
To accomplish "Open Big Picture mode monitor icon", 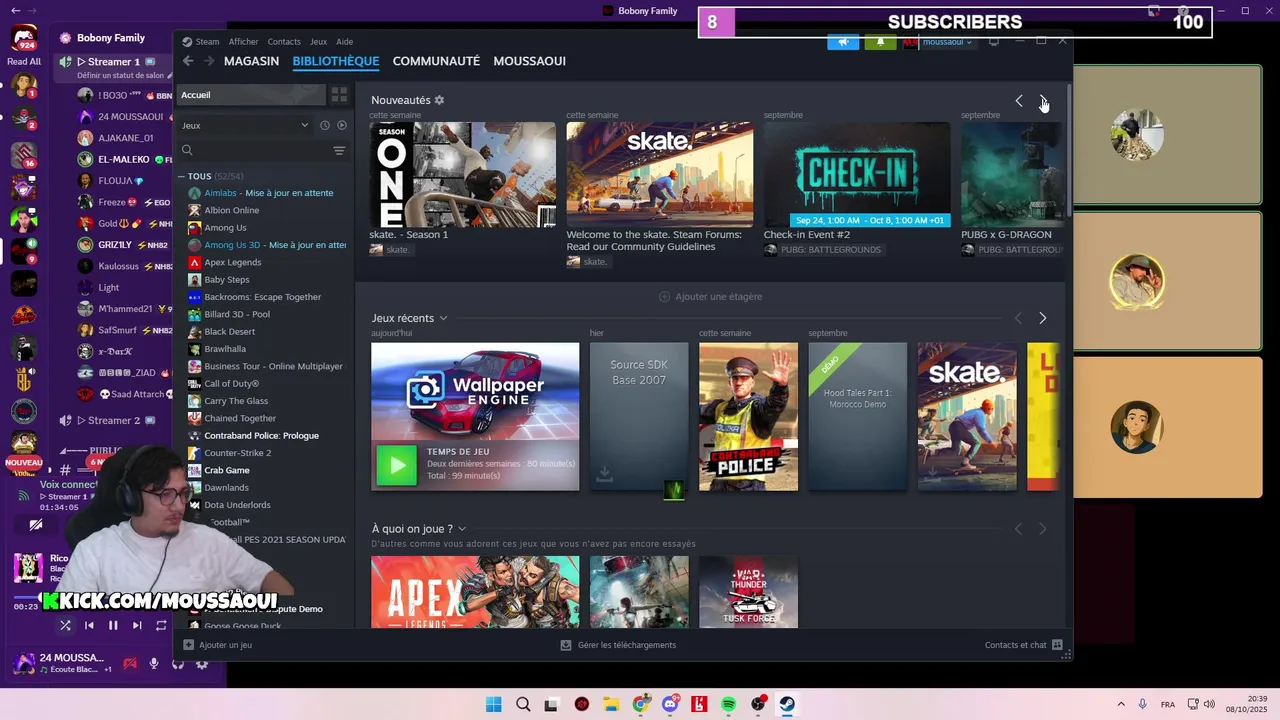I will coord(993,42).
